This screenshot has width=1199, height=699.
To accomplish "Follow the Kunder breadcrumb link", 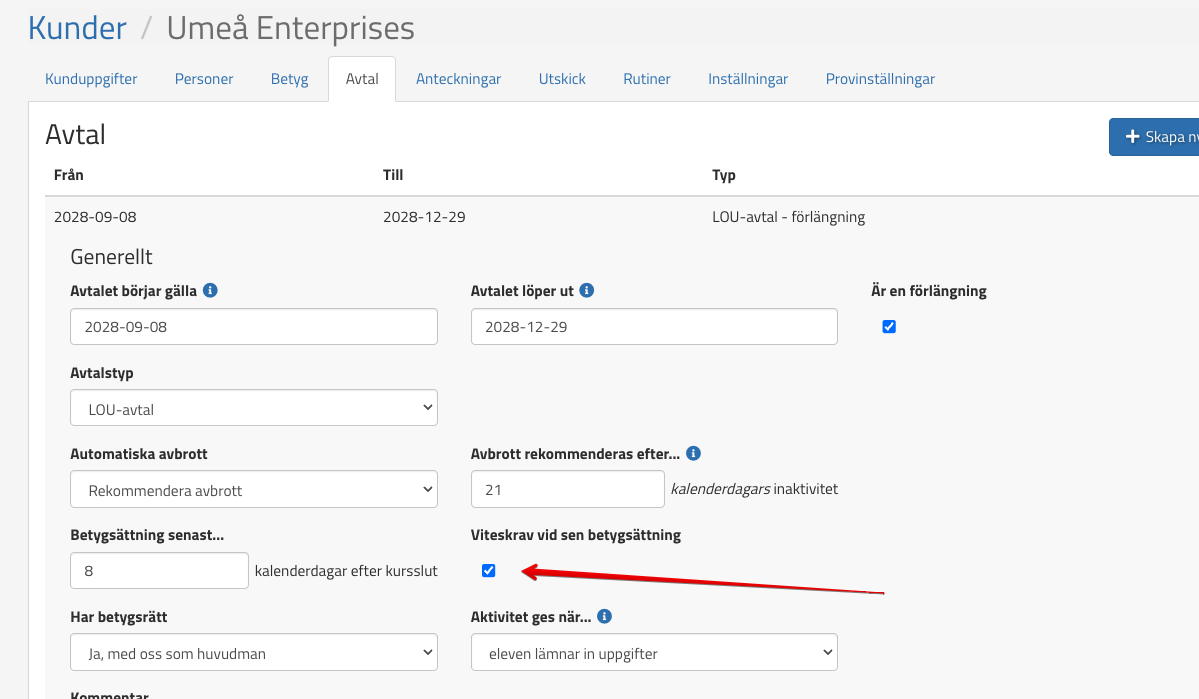I will pyautogui.click(x=77, y=28).
